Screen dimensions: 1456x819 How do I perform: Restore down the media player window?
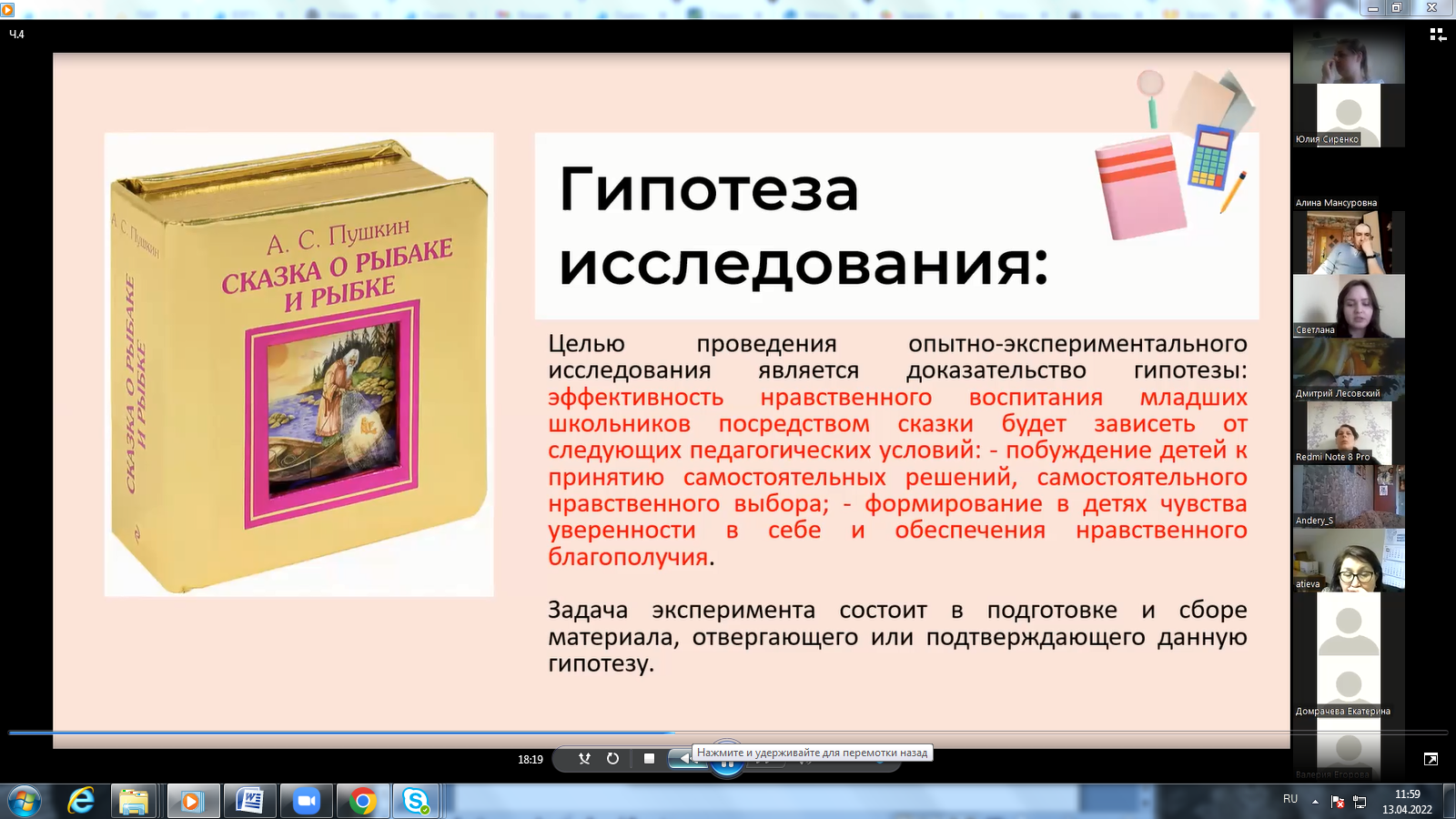1396,7
